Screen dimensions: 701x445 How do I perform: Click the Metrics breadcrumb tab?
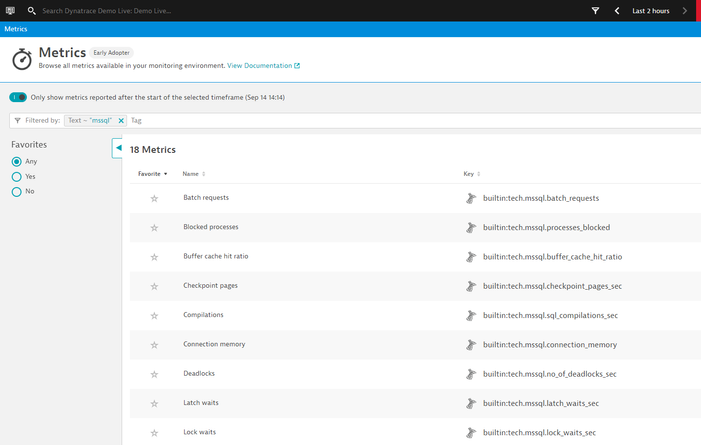coord(16,29)
